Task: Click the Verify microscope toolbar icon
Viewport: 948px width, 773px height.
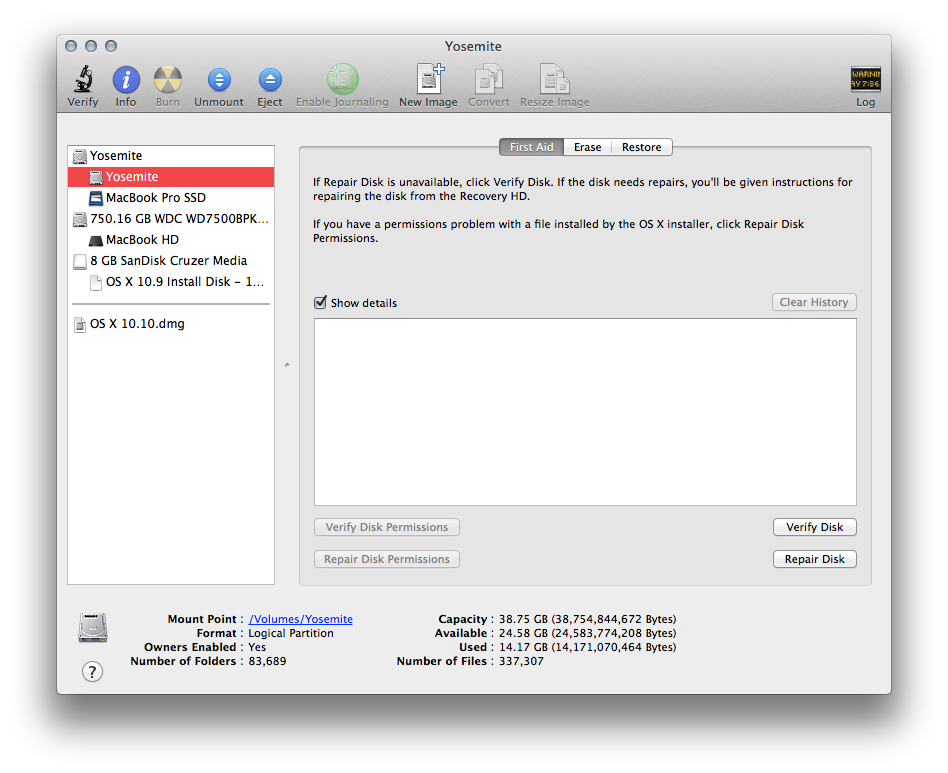Action: pyautogui.click(x=83, y=79)
